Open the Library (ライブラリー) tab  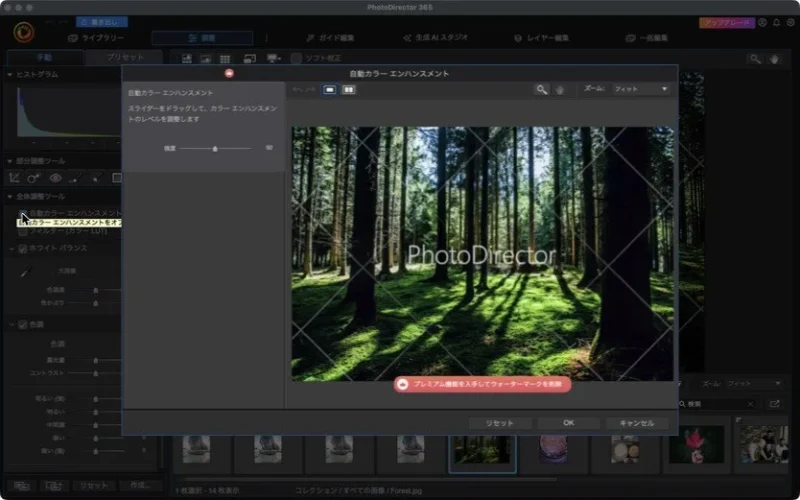pyautogui.click(x=96, y=38)
